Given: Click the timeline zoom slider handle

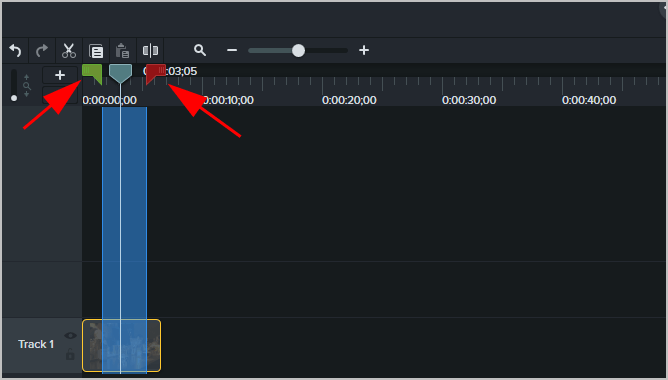Looking at the screenshot, I should pyautogui.click(x=298, y=51).
